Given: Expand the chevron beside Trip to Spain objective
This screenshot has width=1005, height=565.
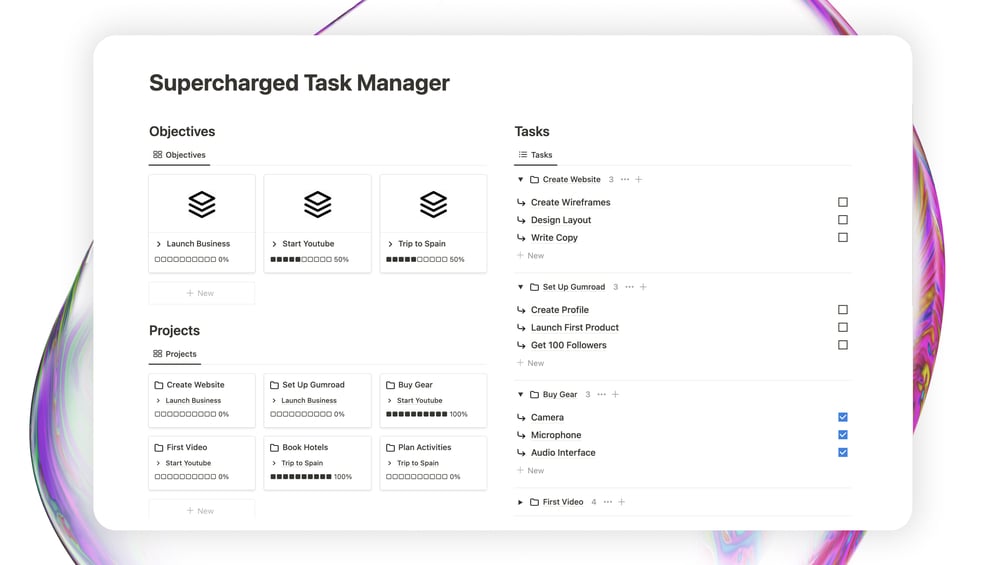Looking at the screenshot, I should coord(390,244).
